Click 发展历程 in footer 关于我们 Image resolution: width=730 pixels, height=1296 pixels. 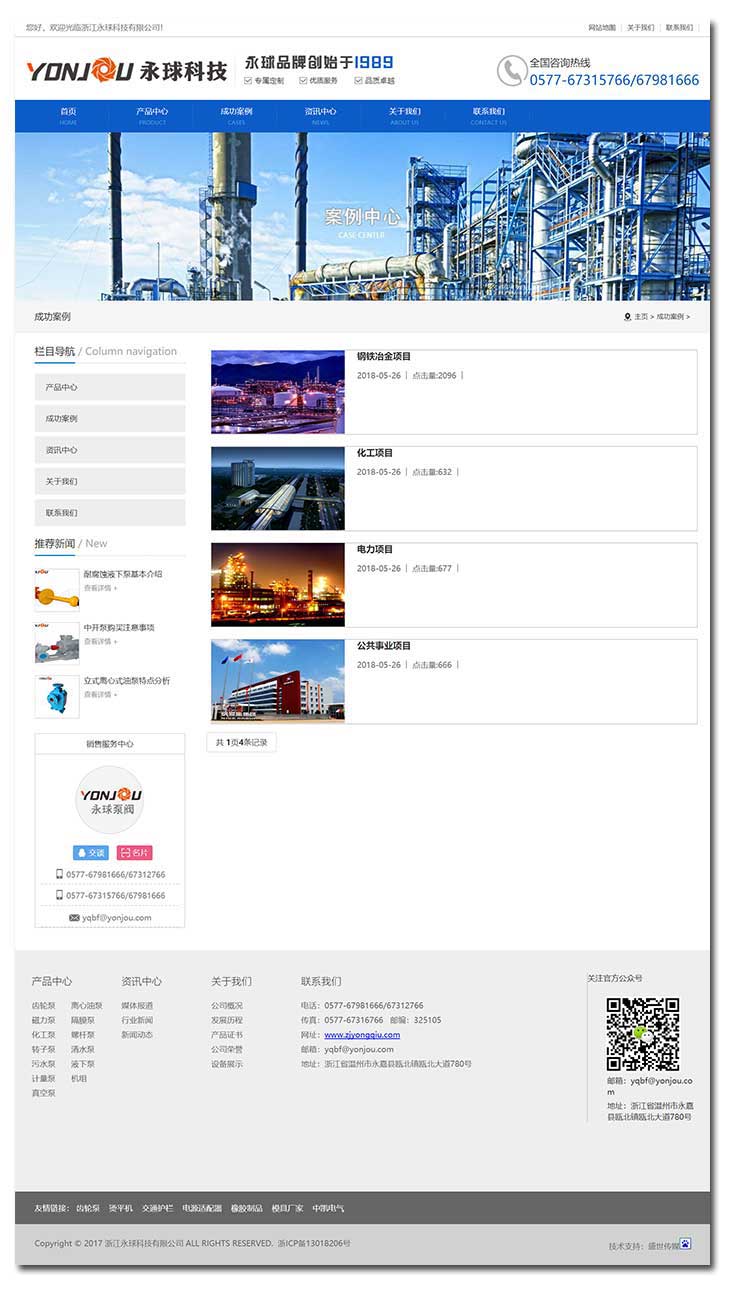(227, 1020)
